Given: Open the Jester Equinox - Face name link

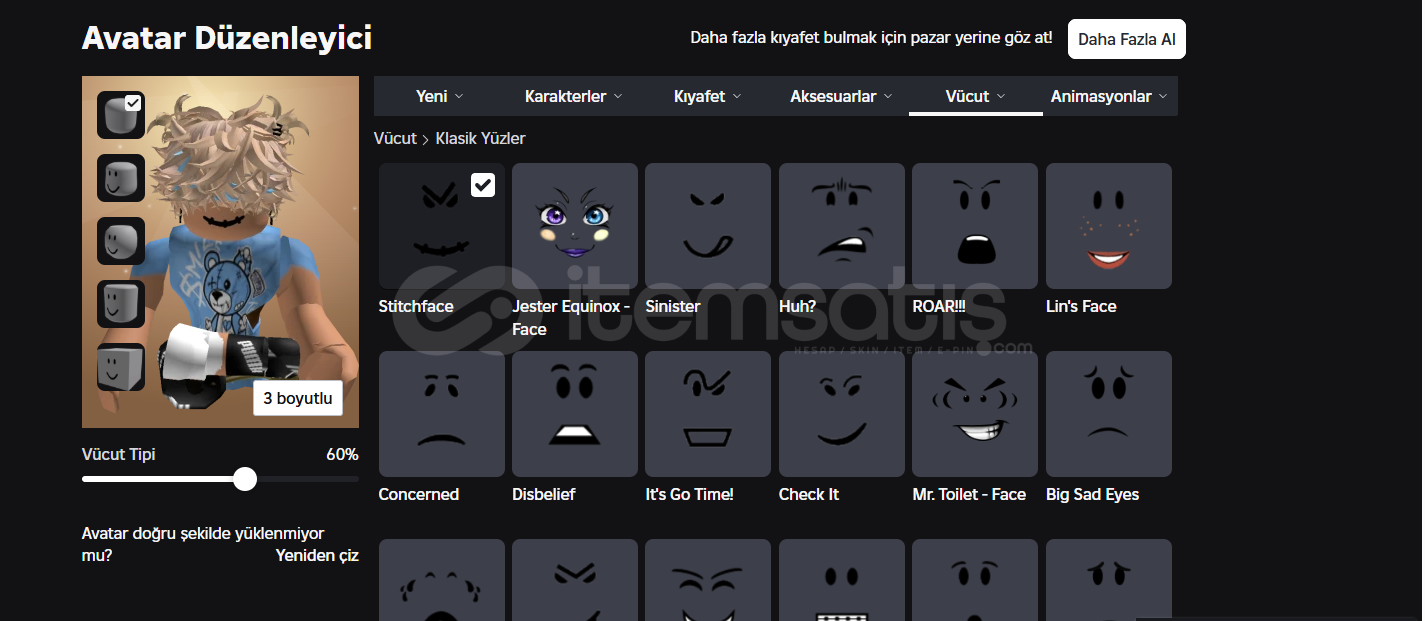Looking at the screenshot, I should pyautogui.click(x=571, y=317).
